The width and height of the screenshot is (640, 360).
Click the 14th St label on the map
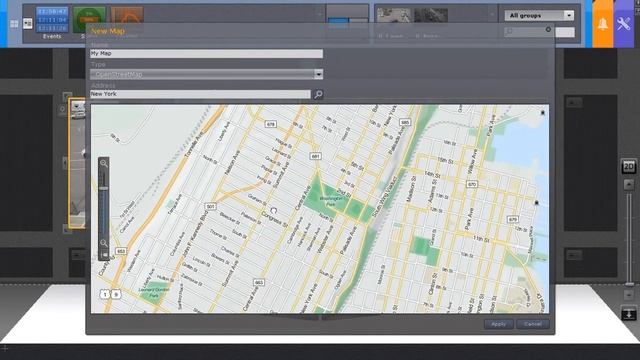pos(432,174)
